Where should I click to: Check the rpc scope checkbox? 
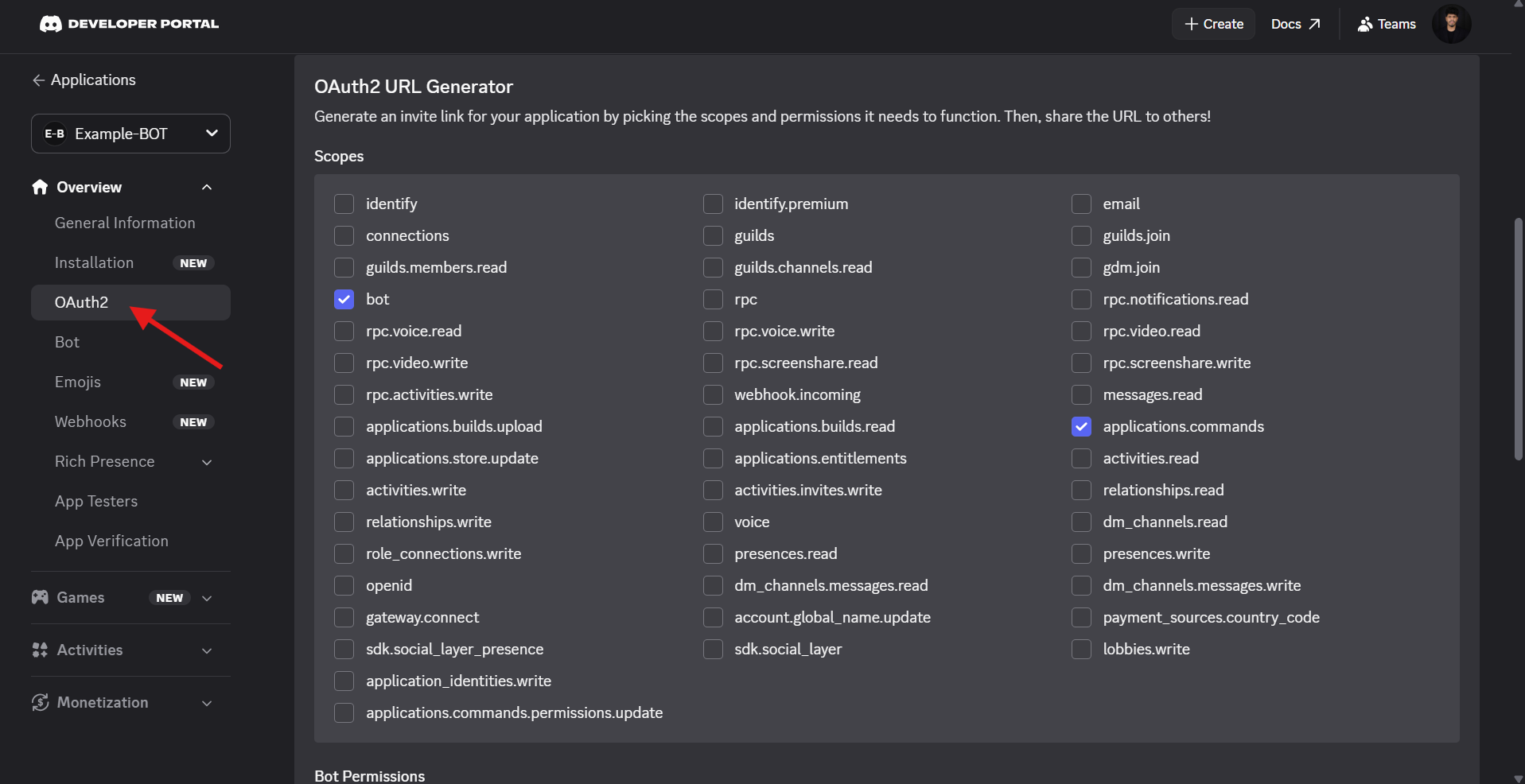[x=713, y=299]
